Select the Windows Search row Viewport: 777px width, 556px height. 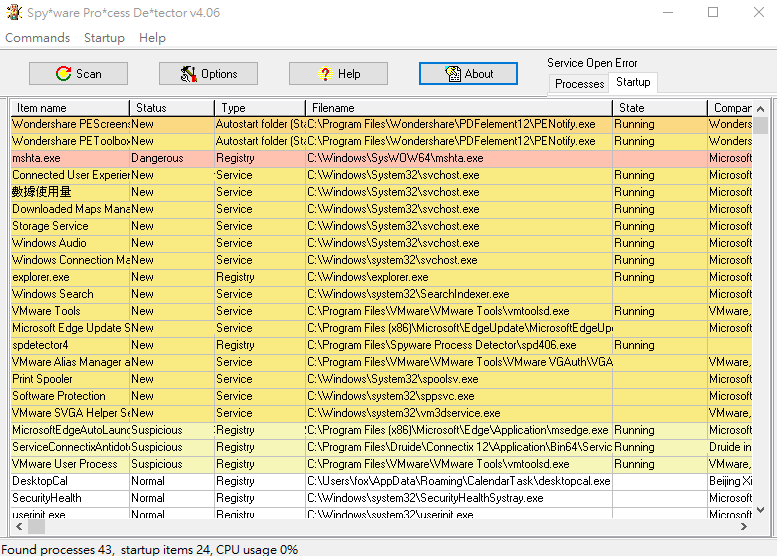382,294
